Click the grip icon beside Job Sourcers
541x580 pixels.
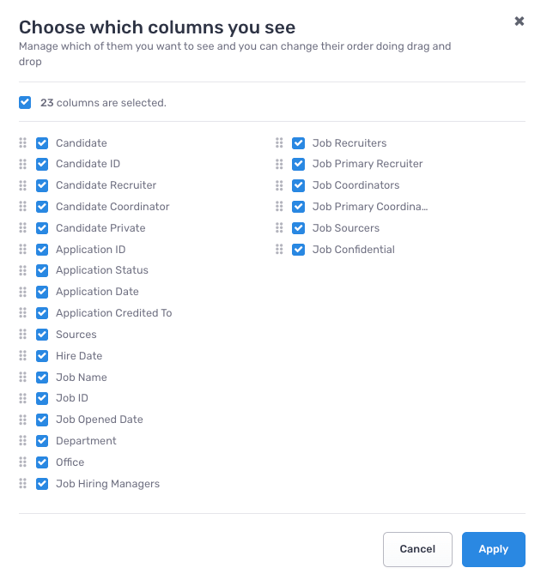click(x=279, y=228)
